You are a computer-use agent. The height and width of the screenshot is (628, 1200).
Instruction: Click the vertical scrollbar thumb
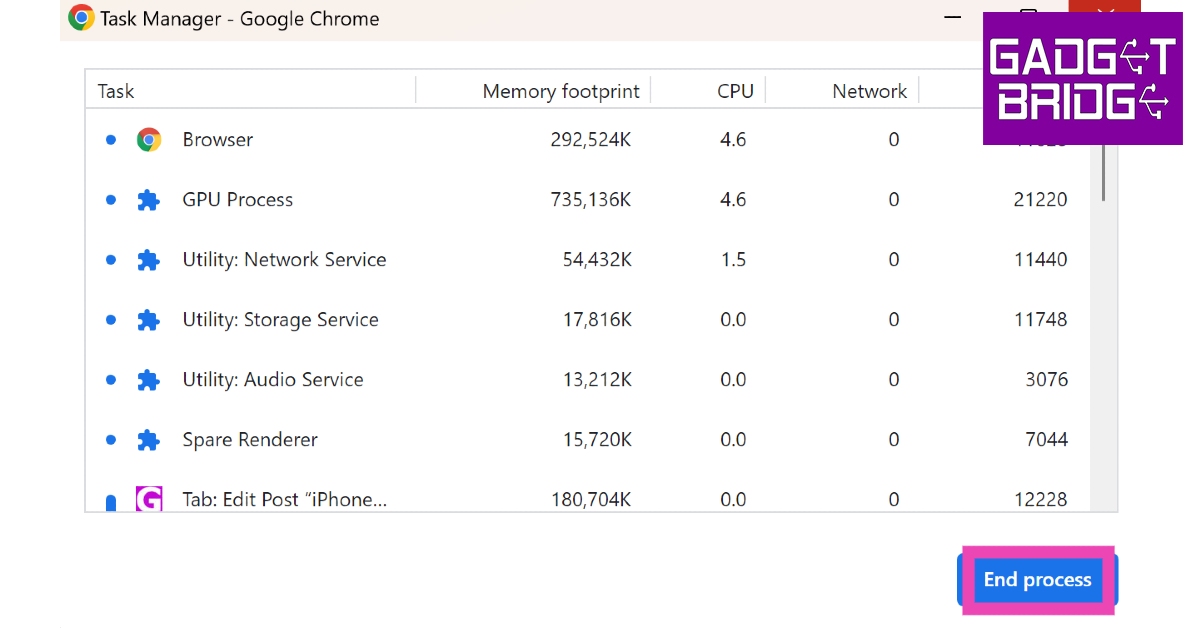(1104, 170)
